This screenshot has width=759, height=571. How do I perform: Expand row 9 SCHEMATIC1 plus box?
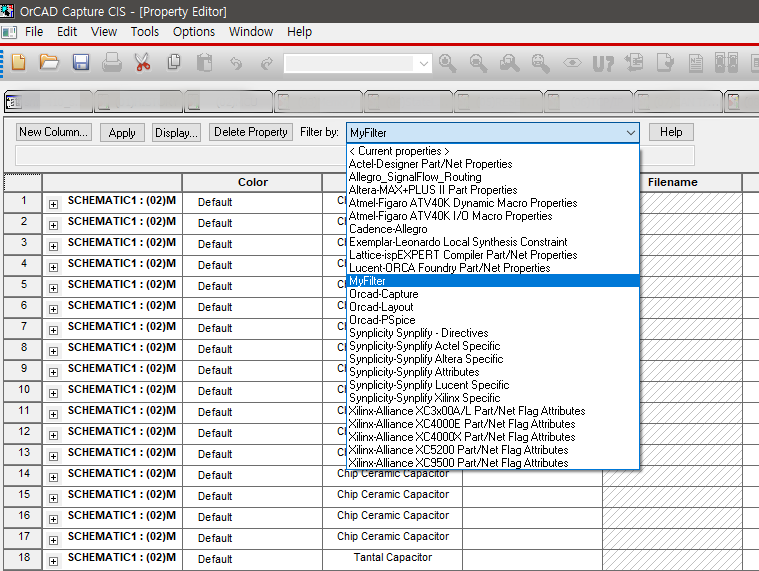[53, 373]
